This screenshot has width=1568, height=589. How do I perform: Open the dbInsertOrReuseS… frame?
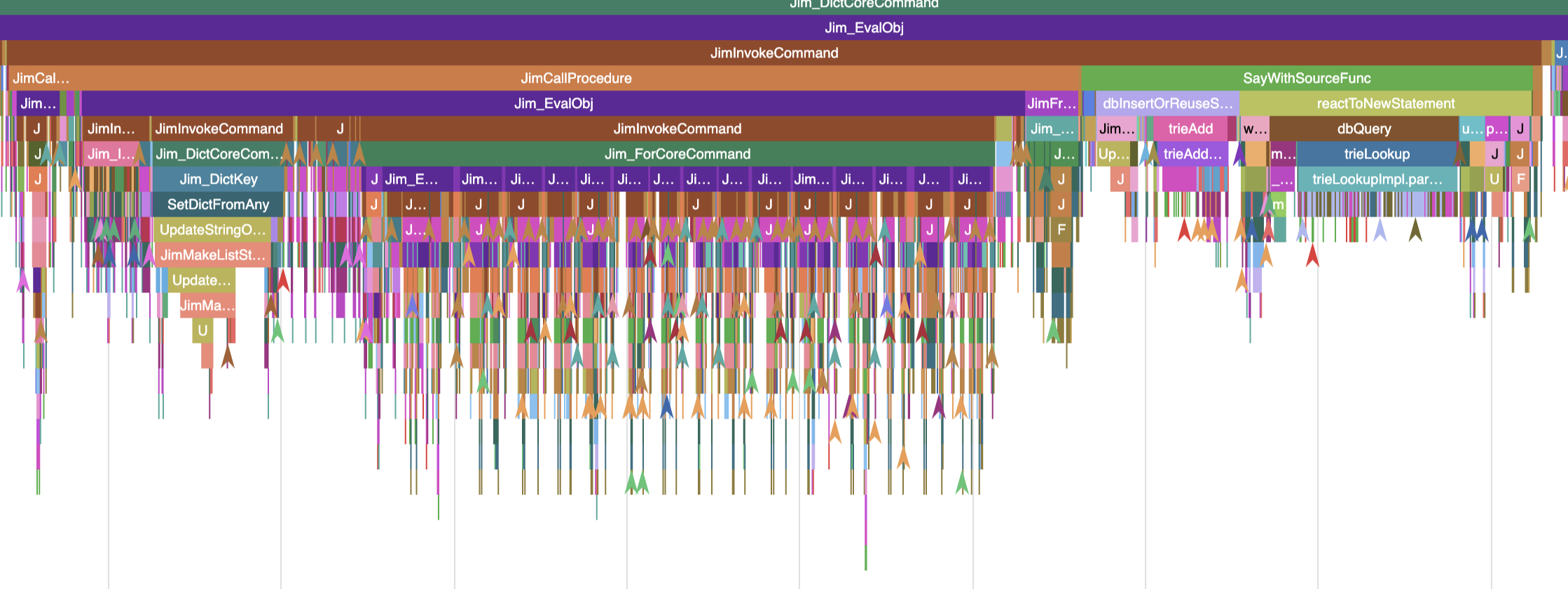(1167, 103)
